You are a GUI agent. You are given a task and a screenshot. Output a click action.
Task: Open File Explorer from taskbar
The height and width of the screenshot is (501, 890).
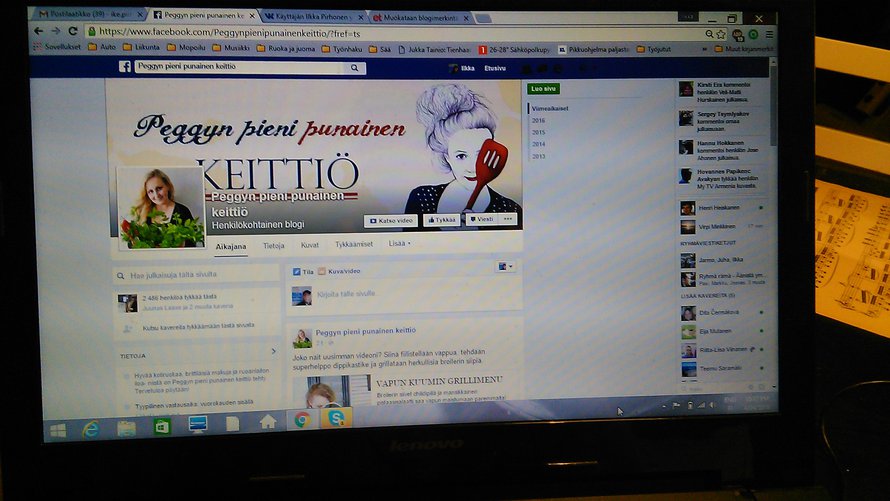point(126,428)
